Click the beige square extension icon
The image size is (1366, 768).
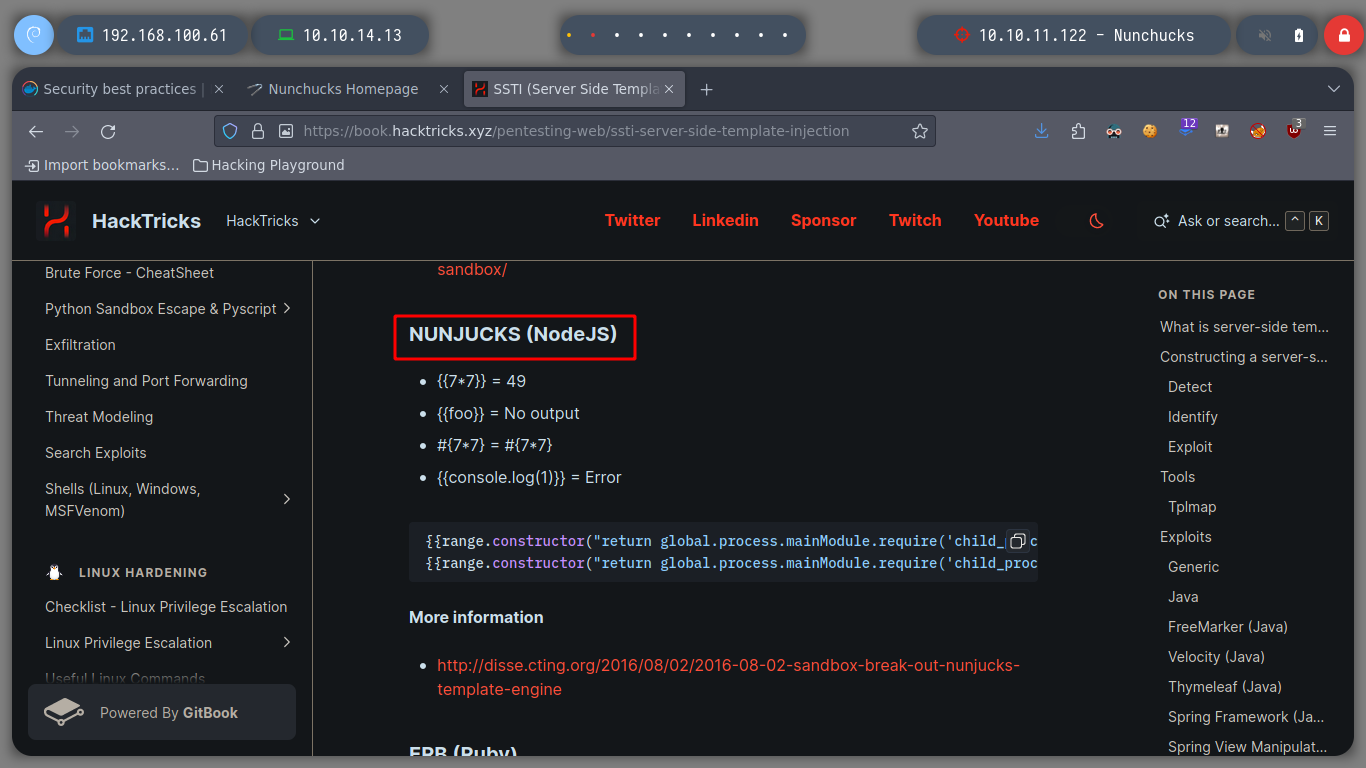tap(1222, 131)
